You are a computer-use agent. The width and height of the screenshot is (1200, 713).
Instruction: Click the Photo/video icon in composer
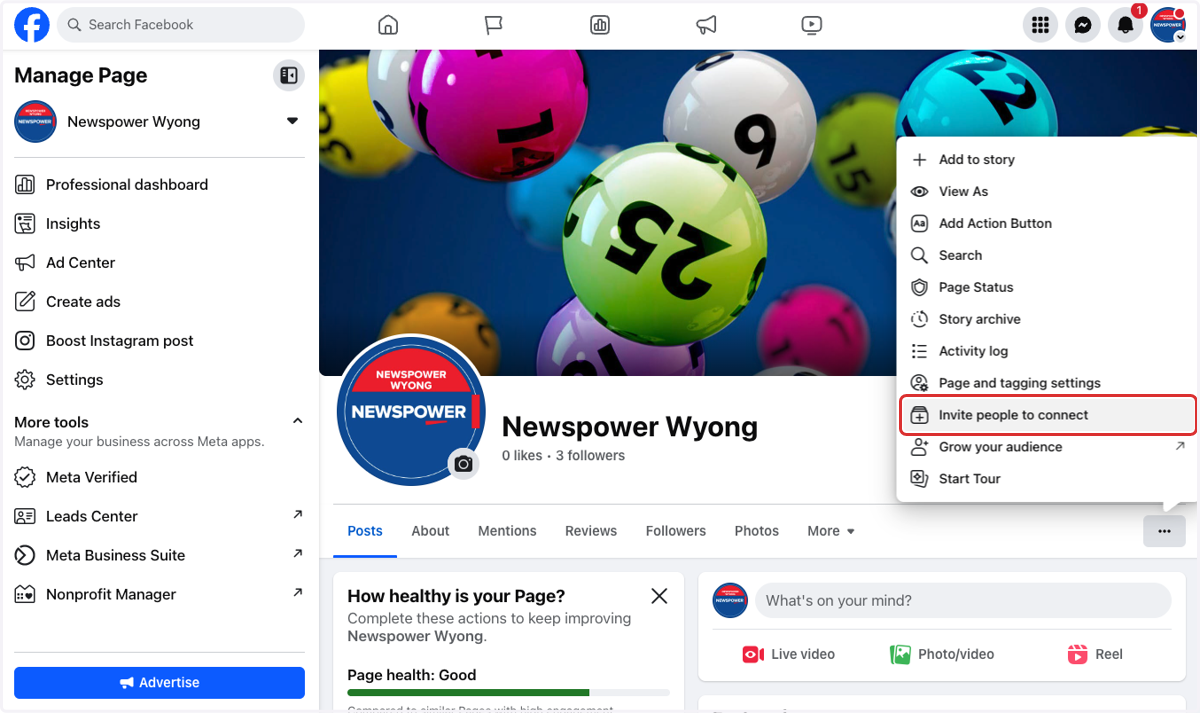coord(900,654)
